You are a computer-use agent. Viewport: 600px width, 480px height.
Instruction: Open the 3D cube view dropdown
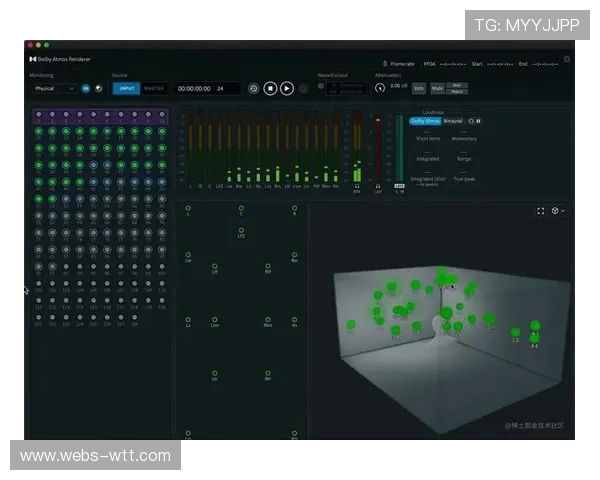(x=558, y=211)
